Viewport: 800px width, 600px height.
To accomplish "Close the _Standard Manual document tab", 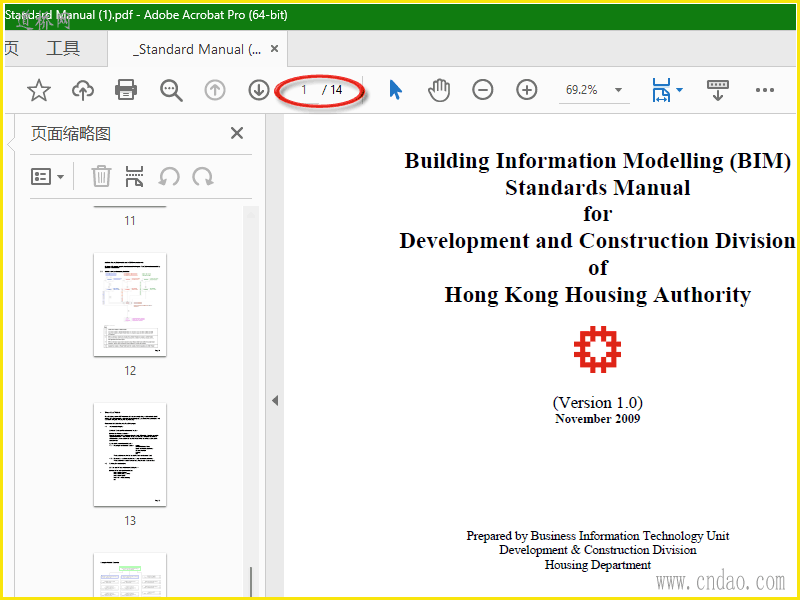I will click(274, 48).
